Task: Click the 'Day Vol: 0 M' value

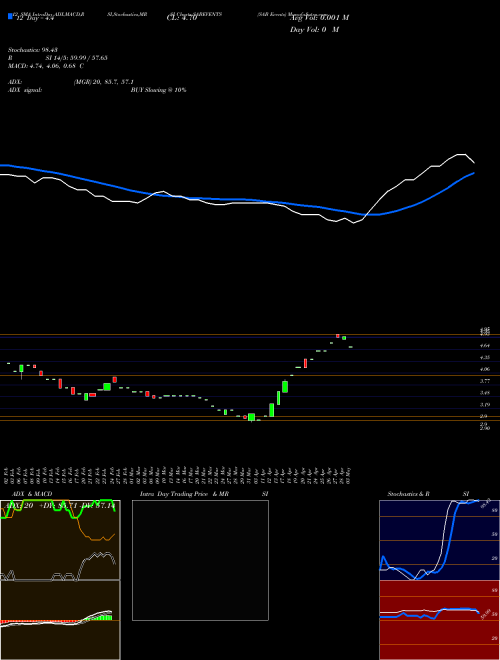Action: 314,30
